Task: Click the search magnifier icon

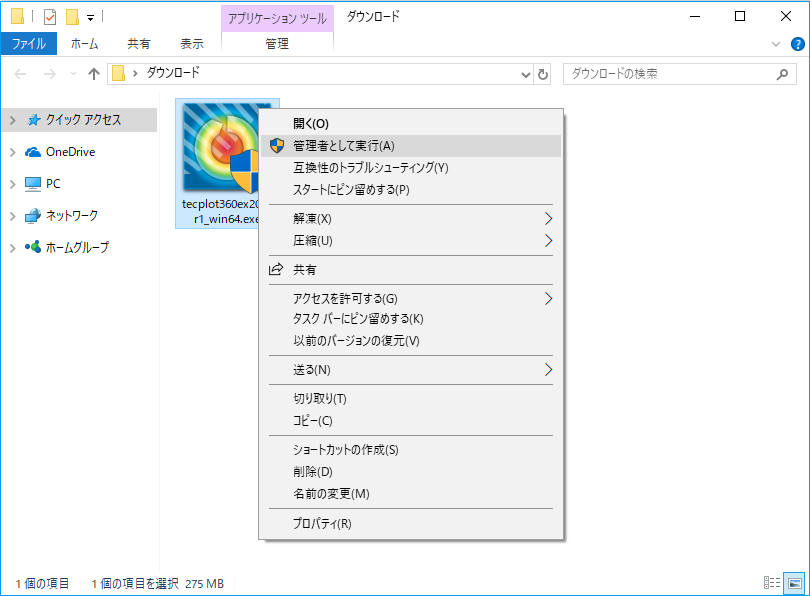Action: point(782,74)
